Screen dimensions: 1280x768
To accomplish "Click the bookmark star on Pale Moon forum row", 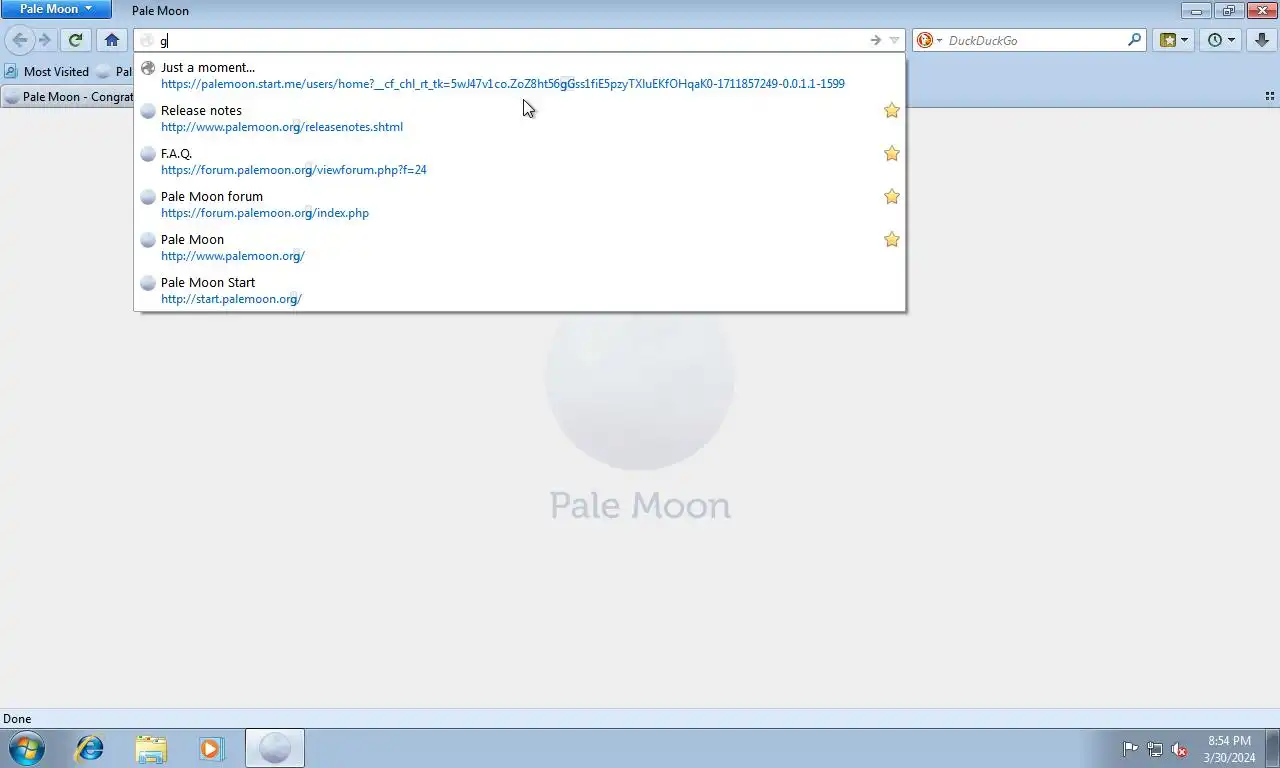I will click(x=892, y=196).
